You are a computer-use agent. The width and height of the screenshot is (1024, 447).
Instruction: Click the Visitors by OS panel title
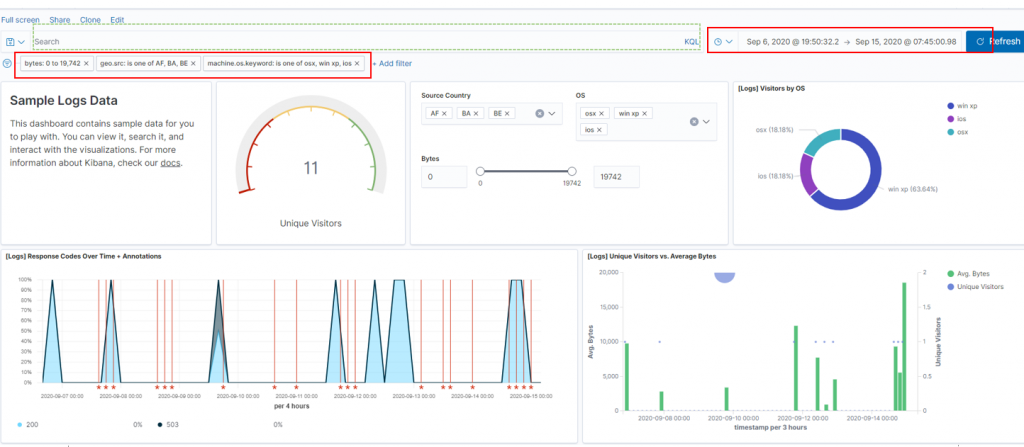771,88
